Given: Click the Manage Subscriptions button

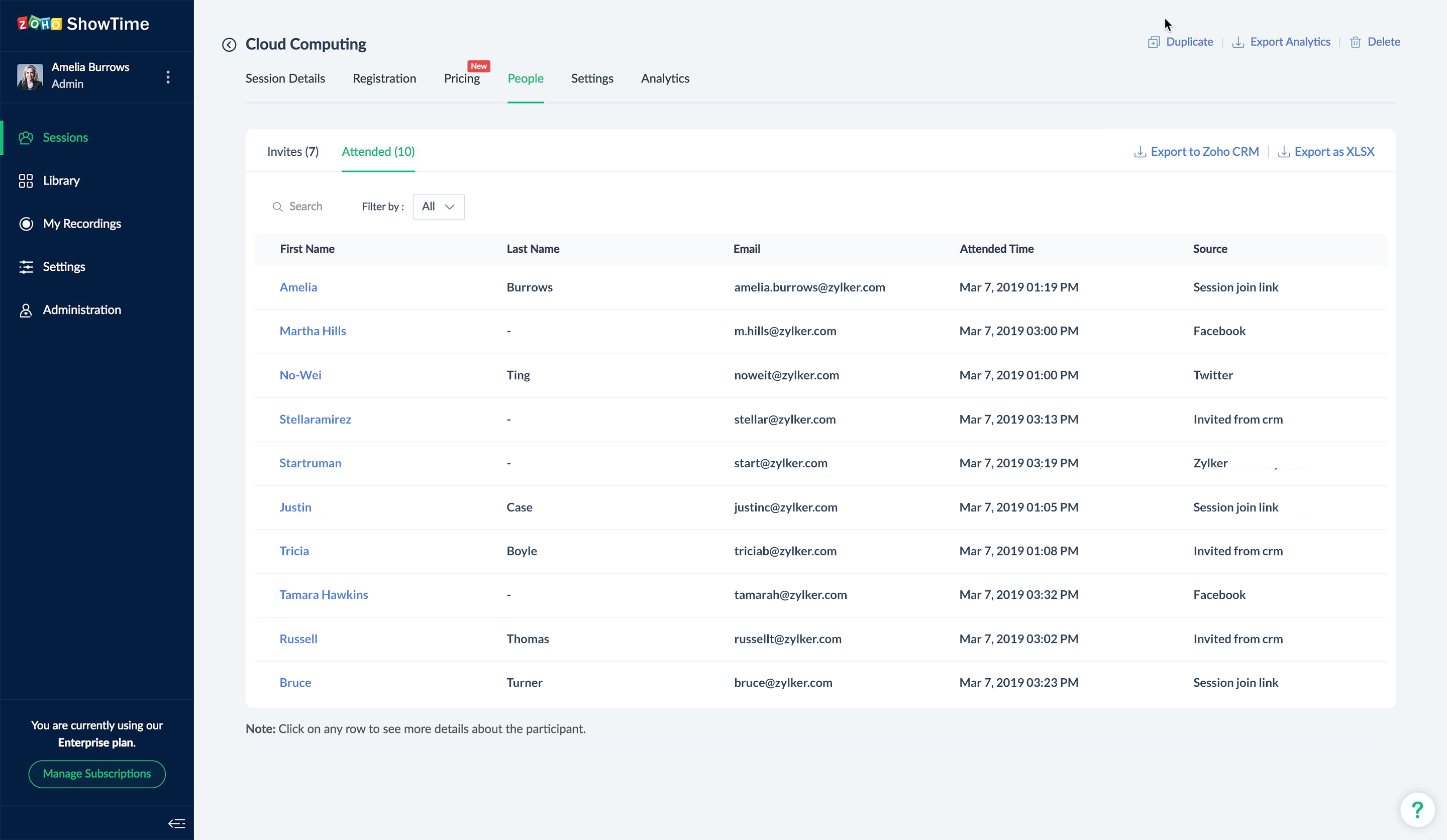Looking at the screenshot, I should pos(97,774).
